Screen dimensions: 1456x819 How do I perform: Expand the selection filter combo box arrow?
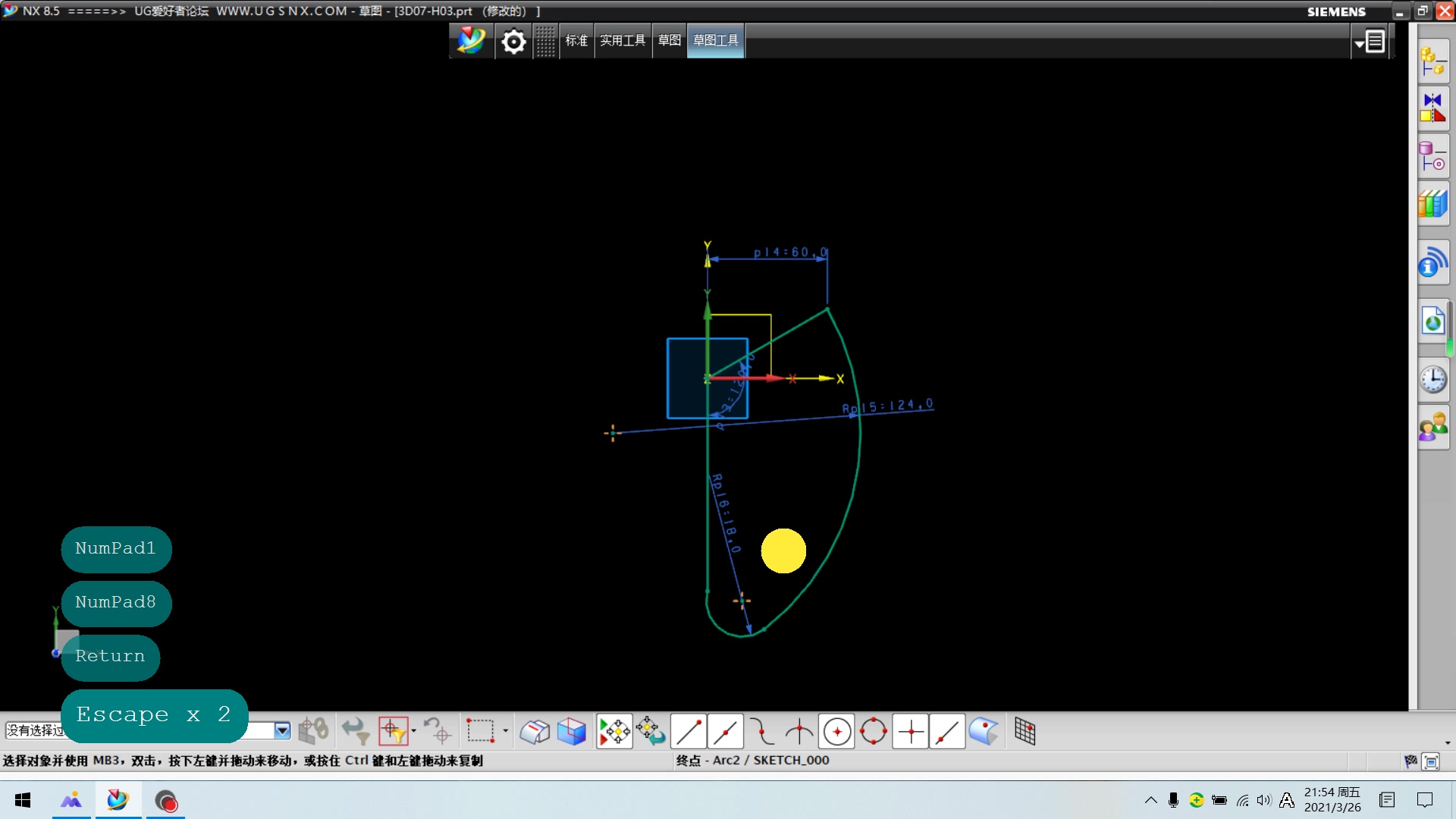click(282, 730)
